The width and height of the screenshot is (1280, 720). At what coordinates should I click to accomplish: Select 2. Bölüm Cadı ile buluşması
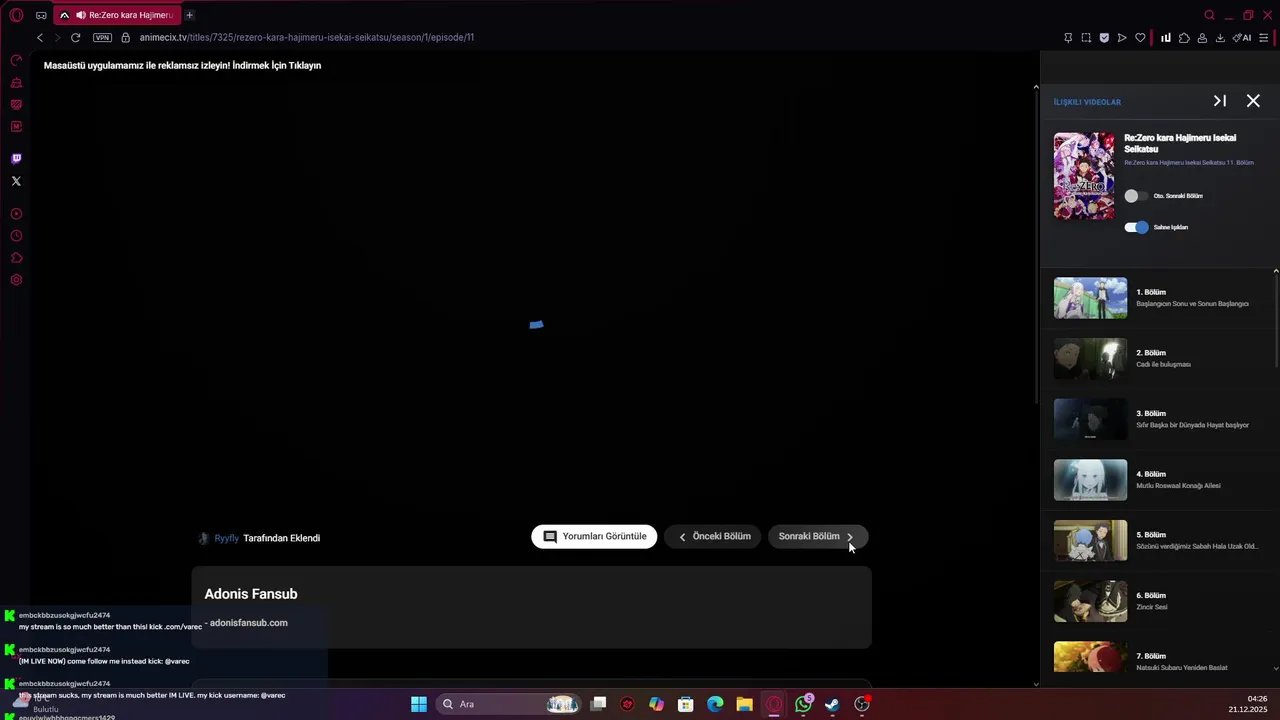[1159, 359]
